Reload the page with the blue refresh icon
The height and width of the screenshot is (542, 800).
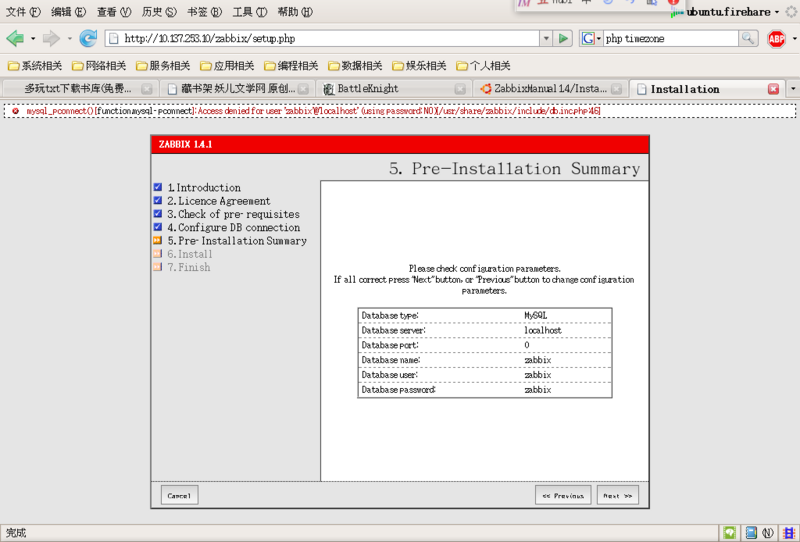point(88,38)
